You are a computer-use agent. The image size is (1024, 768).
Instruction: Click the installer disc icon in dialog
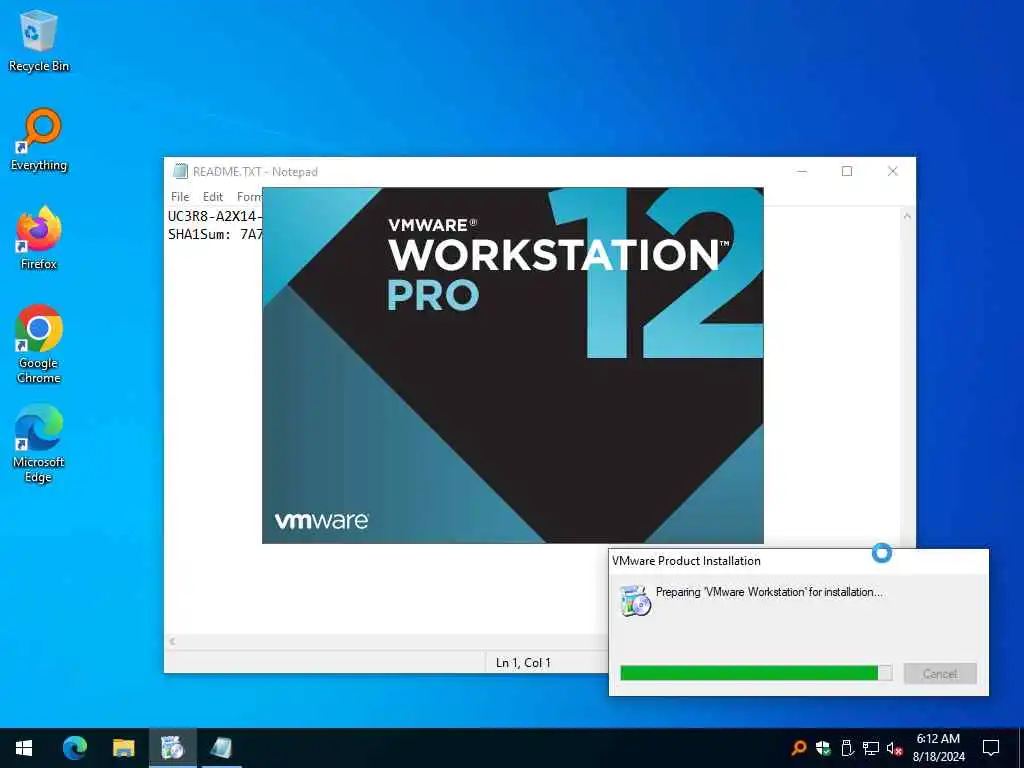pos(635,600)
